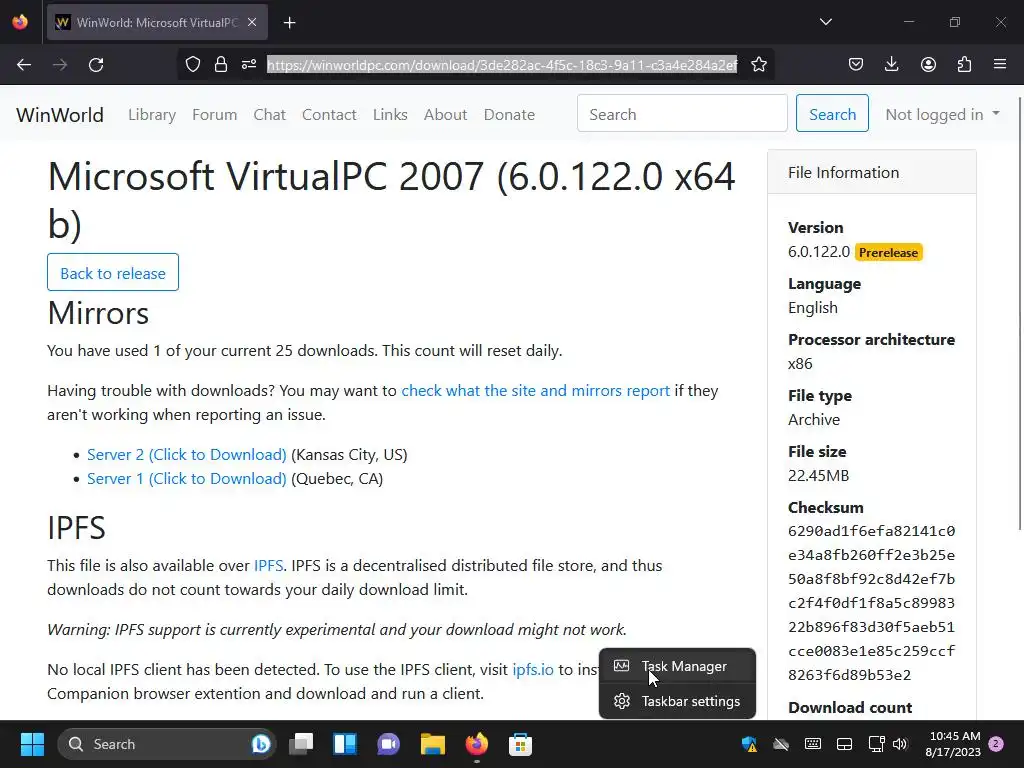Click the volume speaker tray icon
This screenshot has width=1024, height=768.
coord(900,744)
